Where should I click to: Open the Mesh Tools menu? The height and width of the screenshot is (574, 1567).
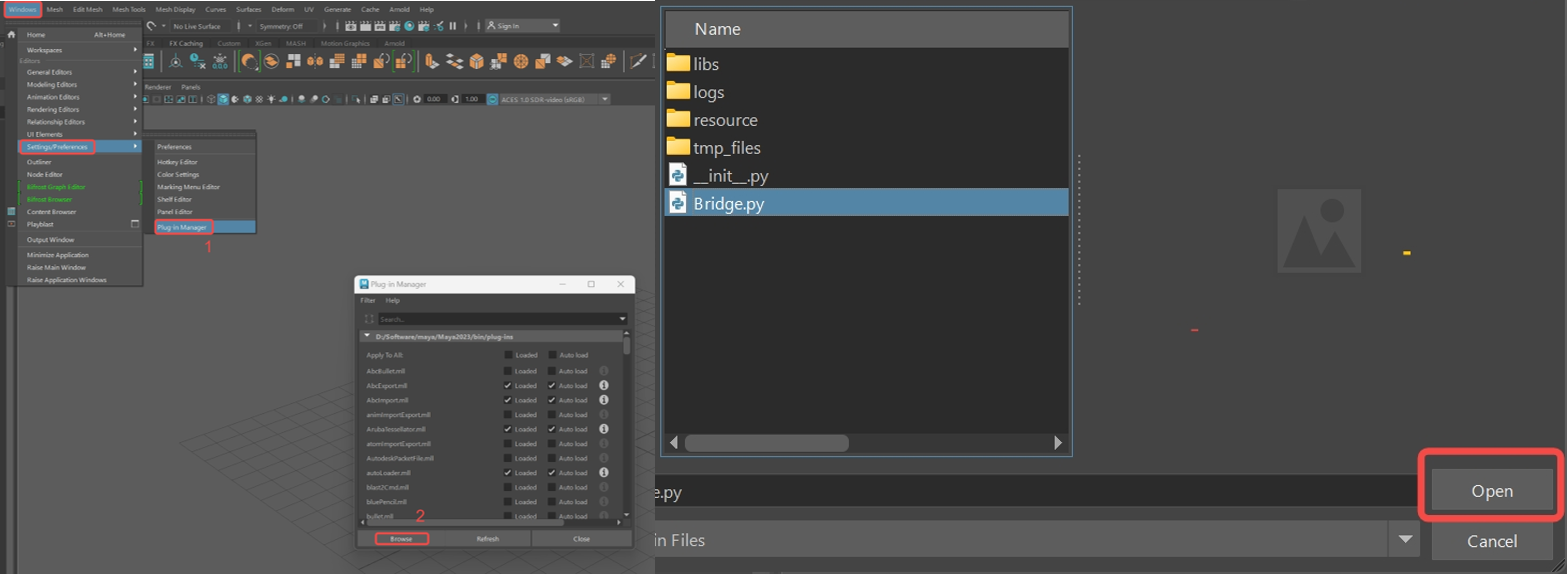coord(129,9)
